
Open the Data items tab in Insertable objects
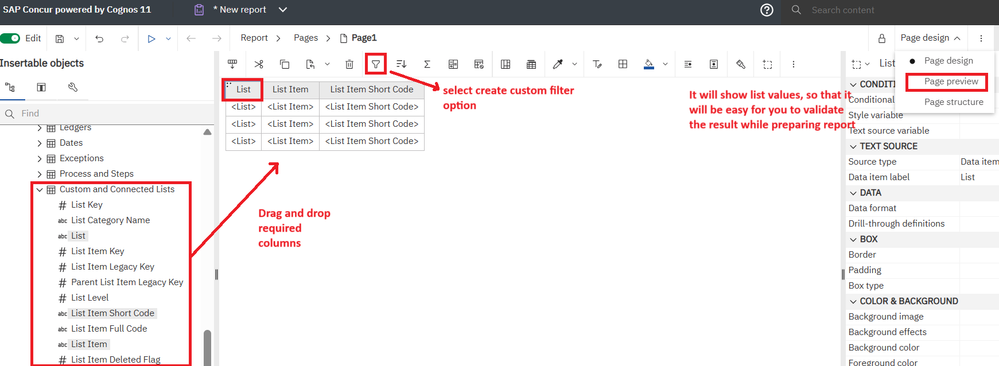click(x=41, y=87)
